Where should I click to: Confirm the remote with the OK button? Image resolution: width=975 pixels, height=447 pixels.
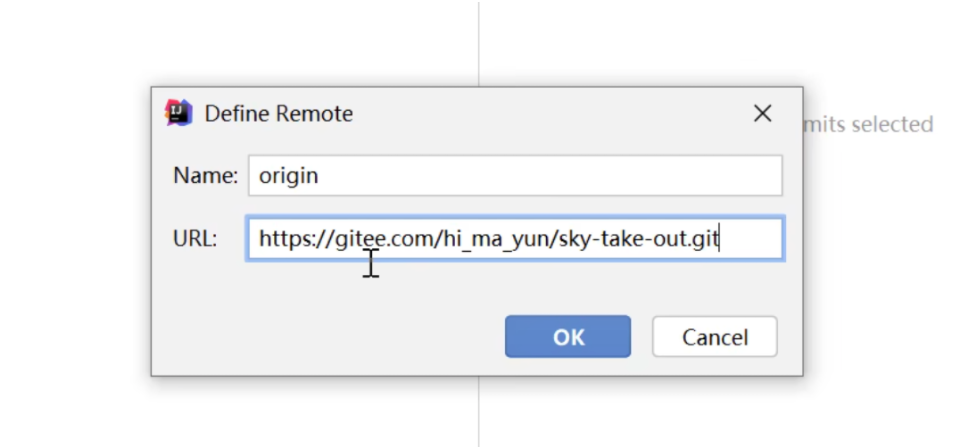(567, 337)
